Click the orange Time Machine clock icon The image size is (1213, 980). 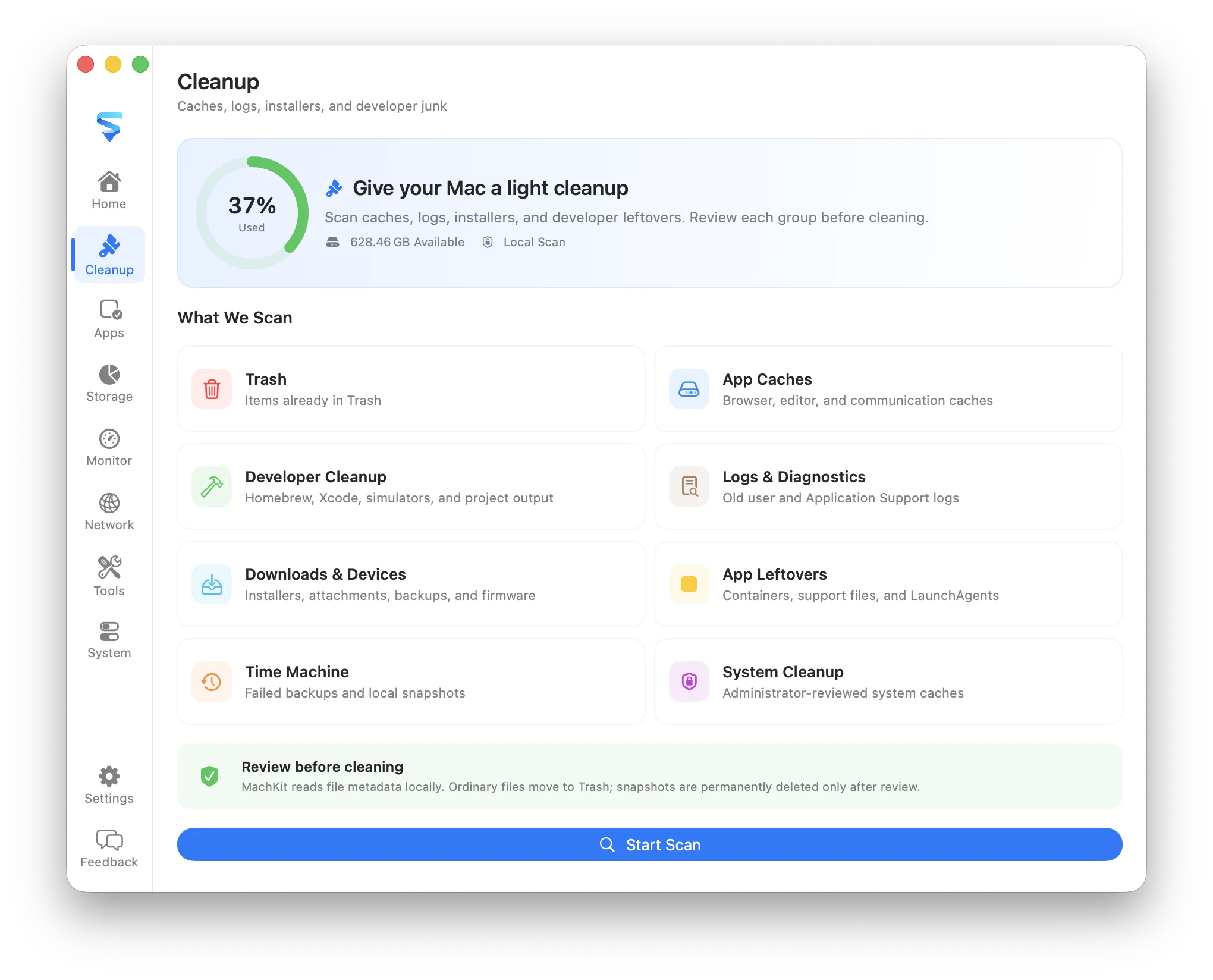point(212,681)
